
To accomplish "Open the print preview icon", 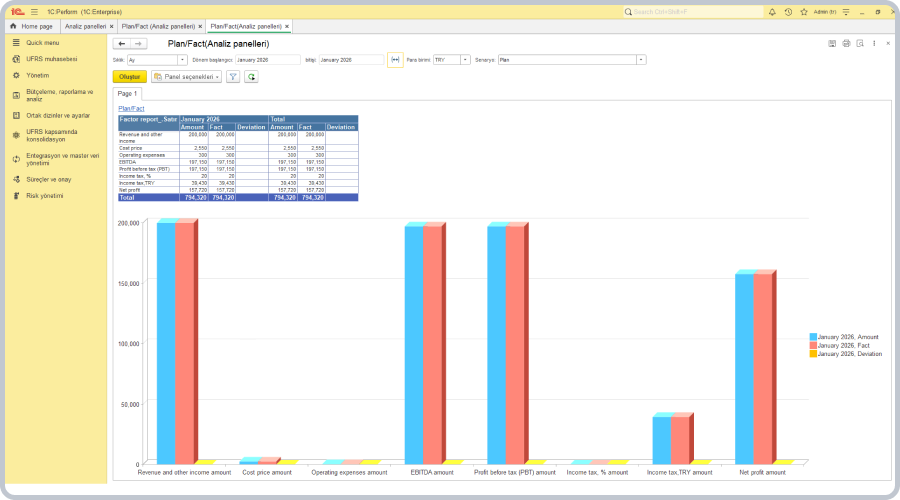I will [x=860, y=44].
